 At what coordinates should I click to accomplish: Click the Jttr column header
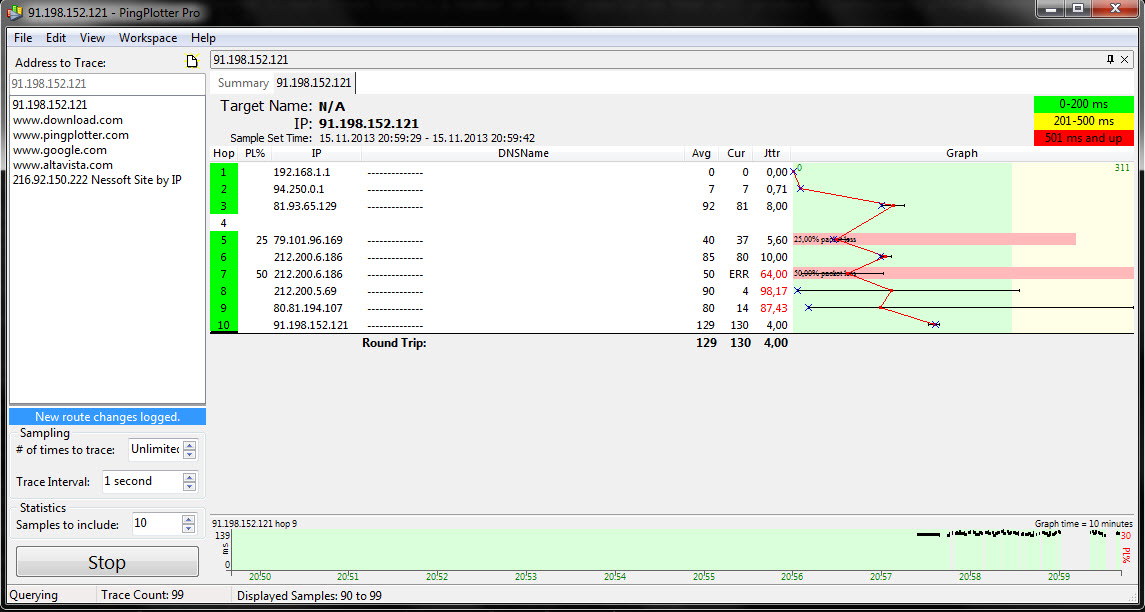pyautogui.click(x=771, y=153)
